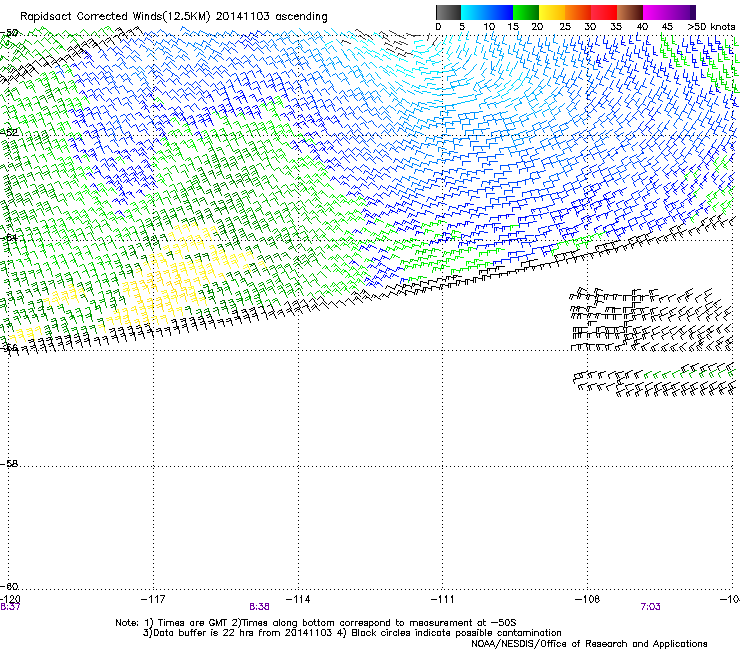Click the -54 latitude axis label
The width and height of the screenshot is (740, 650).
tap(9, 237)
